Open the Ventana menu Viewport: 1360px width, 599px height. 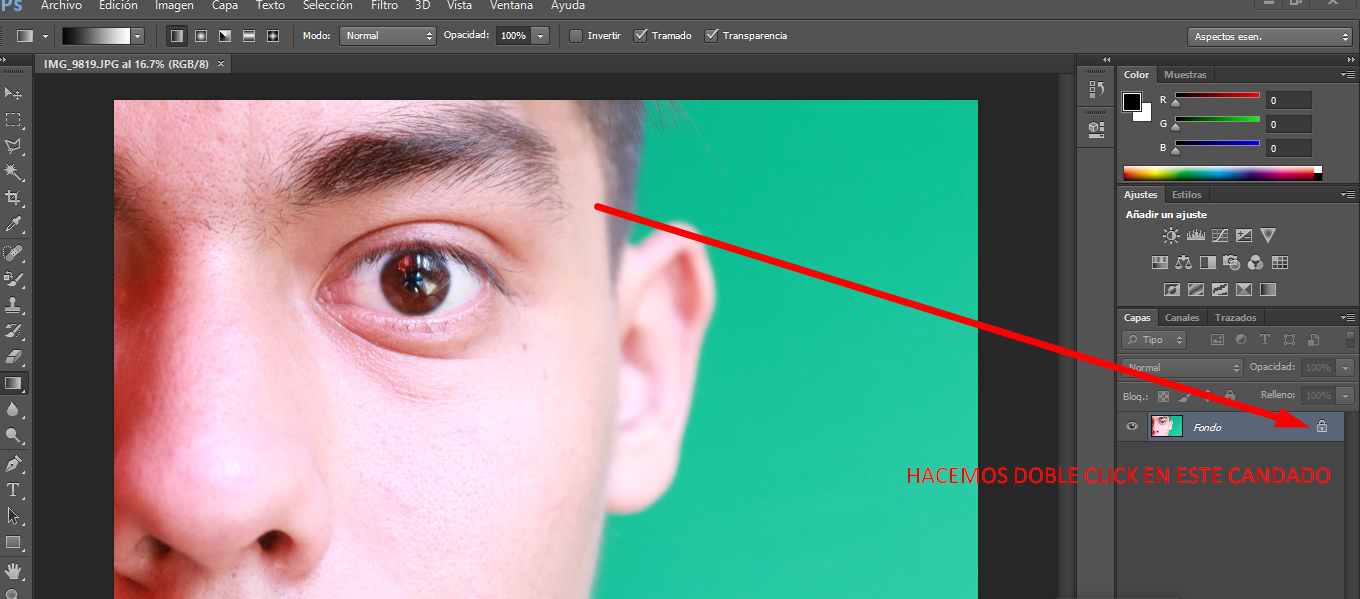coord(511,6)
